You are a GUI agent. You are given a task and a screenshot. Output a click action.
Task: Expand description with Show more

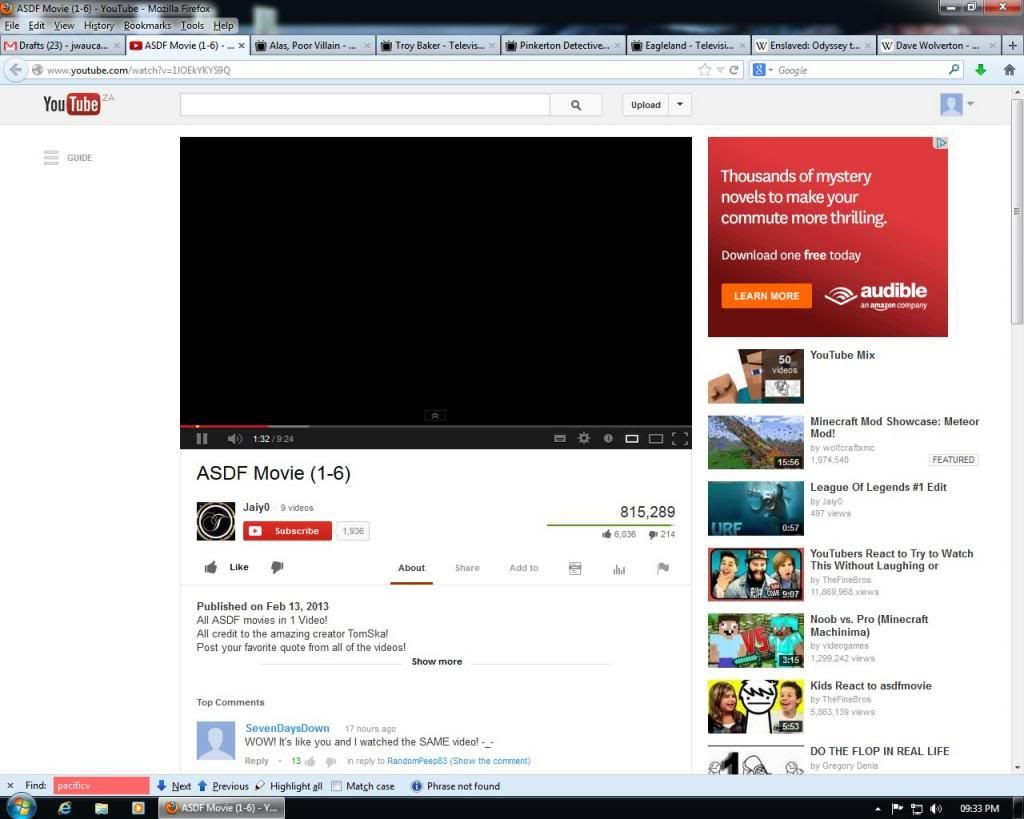pyautogui.click(x=436, y=662)
